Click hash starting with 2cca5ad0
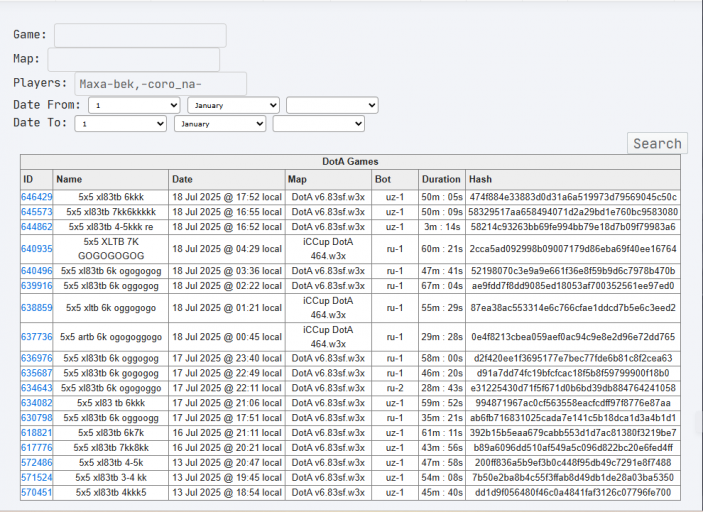The width and height of the screenshot is (703, 512). [x=573, y=248]
